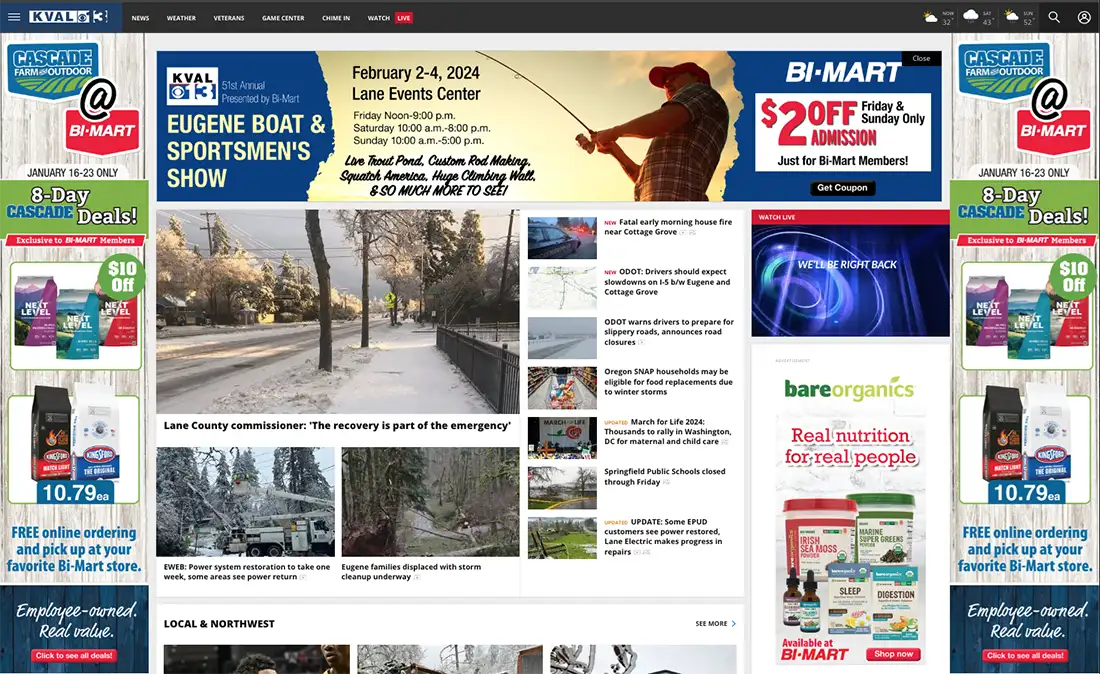Open the bareorganics advertisement logo

[x=849, y=388]
